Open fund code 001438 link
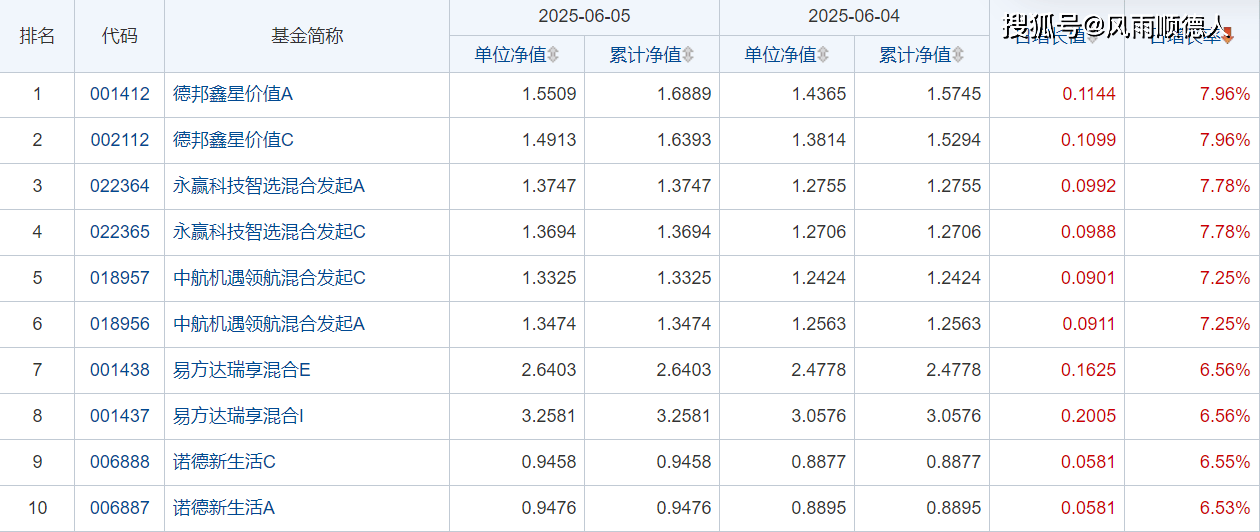This screenshot has width=1260, height=532. [119, 370]
